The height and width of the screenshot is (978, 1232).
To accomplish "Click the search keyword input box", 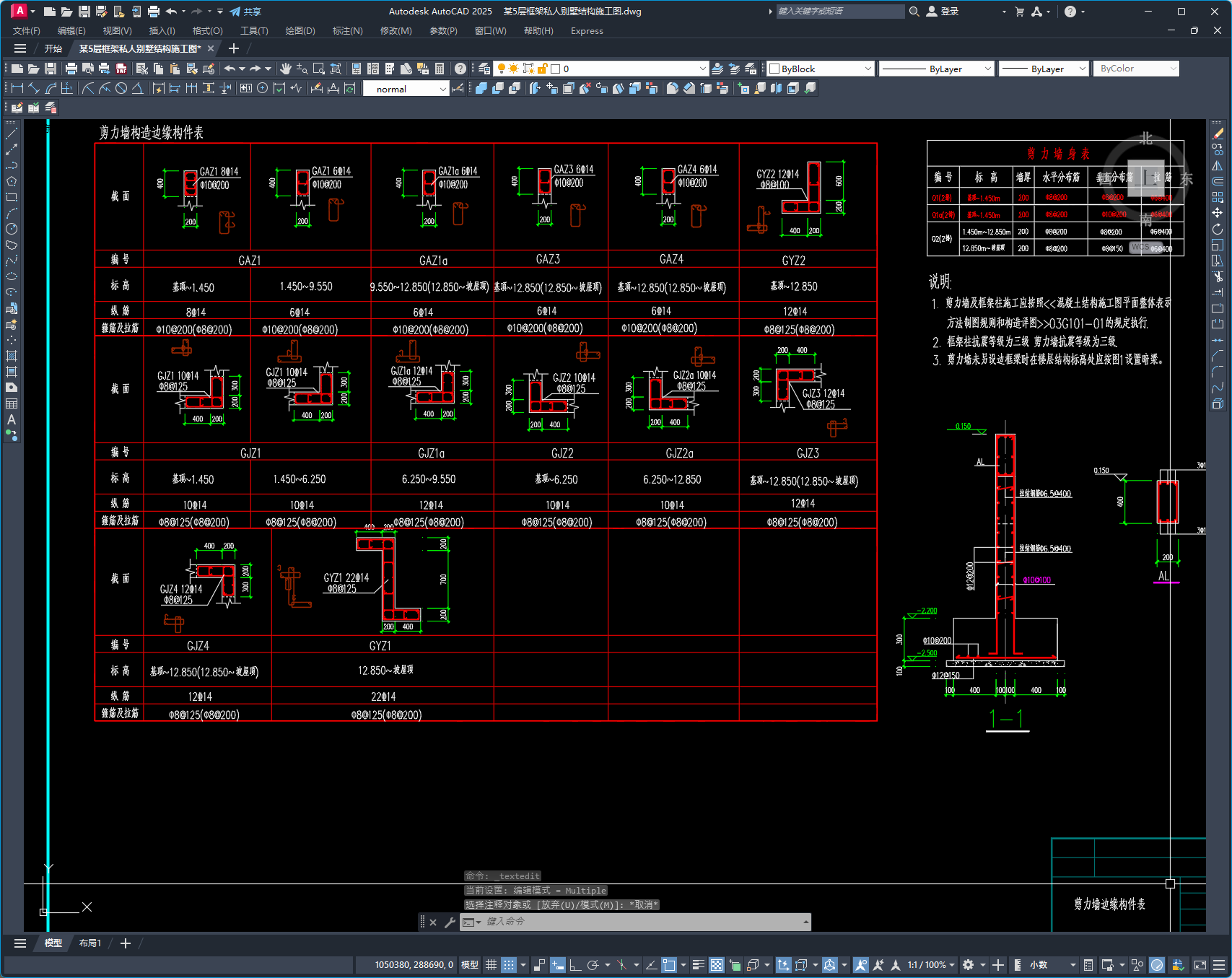I will tap(840, 12).
